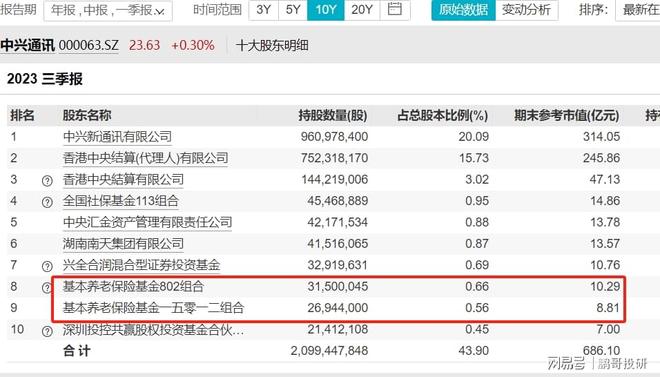The image size is (660, 377).
Task: Open the 报告期 report type dropdown
Action: (x=108, y=10)
